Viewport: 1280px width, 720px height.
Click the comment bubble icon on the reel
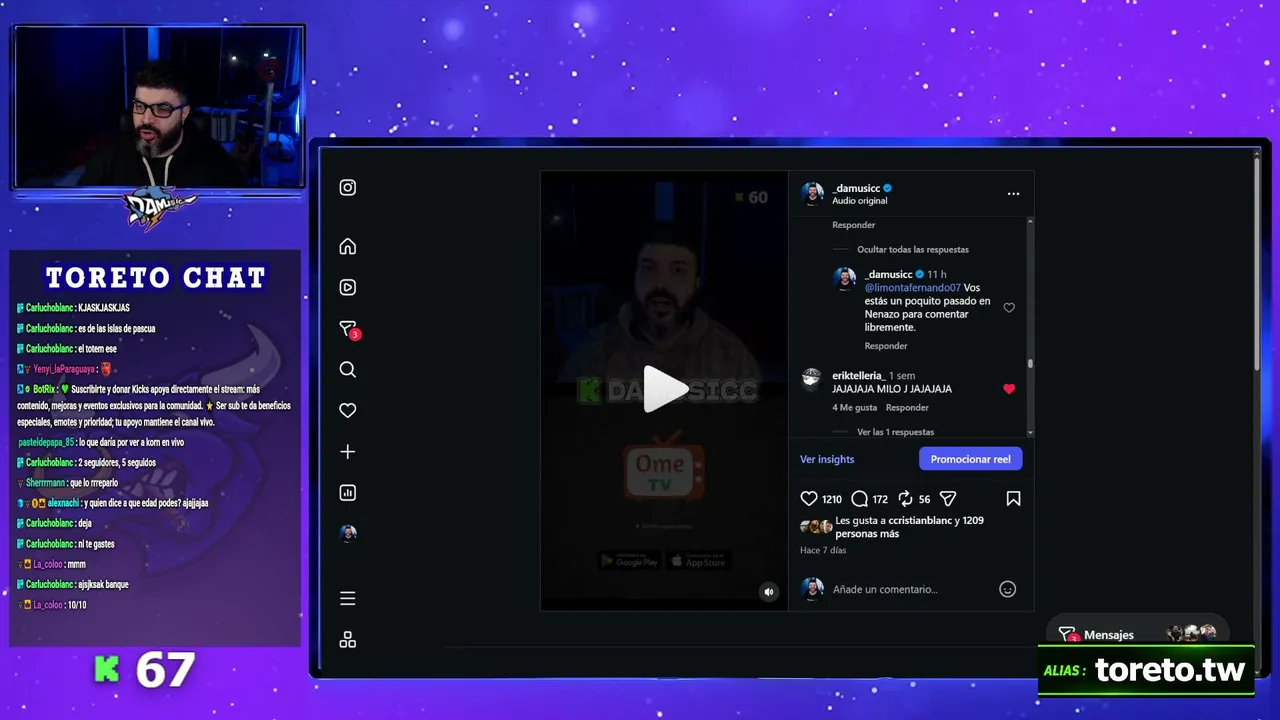pos(859,499)
